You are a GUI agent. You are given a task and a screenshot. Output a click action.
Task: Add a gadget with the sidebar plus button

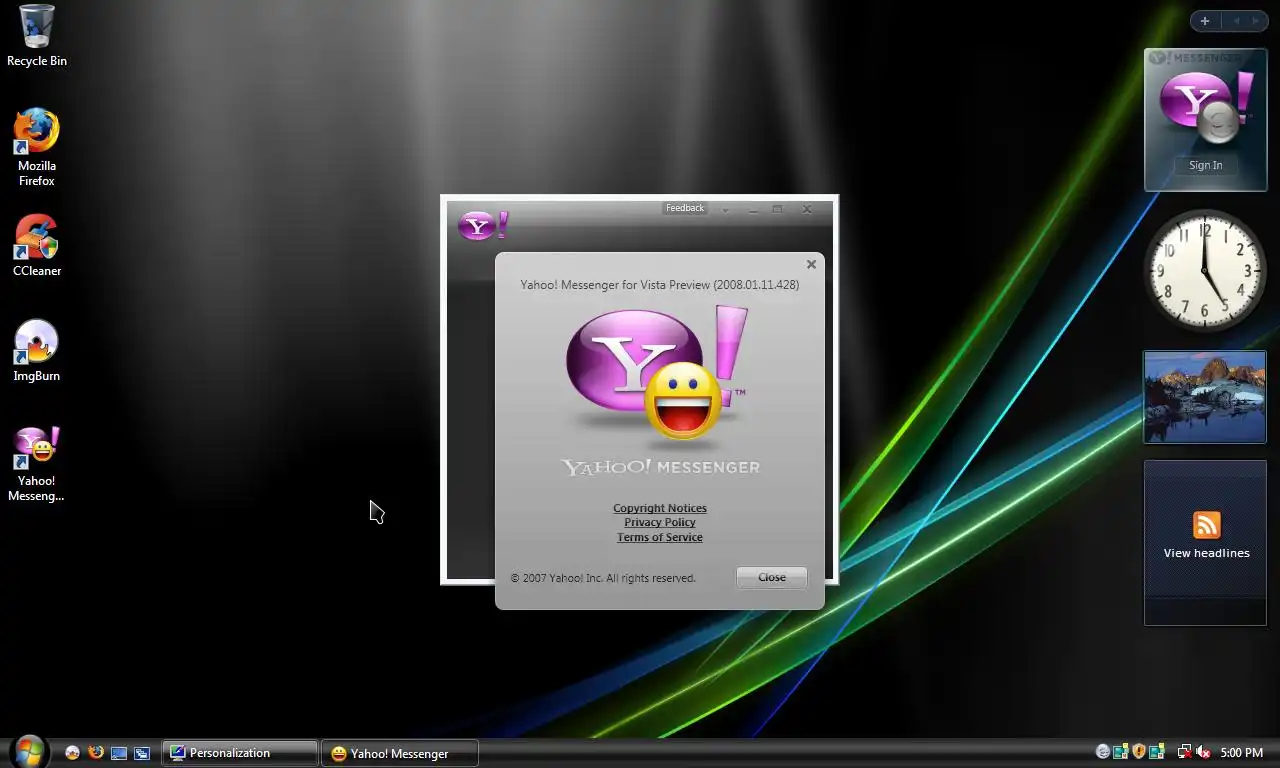pyautogui.click(x=1205, y=21)
